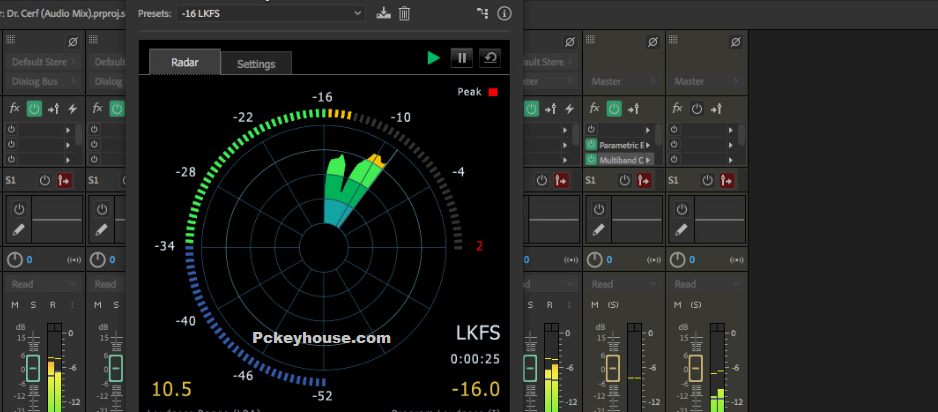
Task: Toggle the green fx power on the leftmost channel
Action: coord(34,109)
